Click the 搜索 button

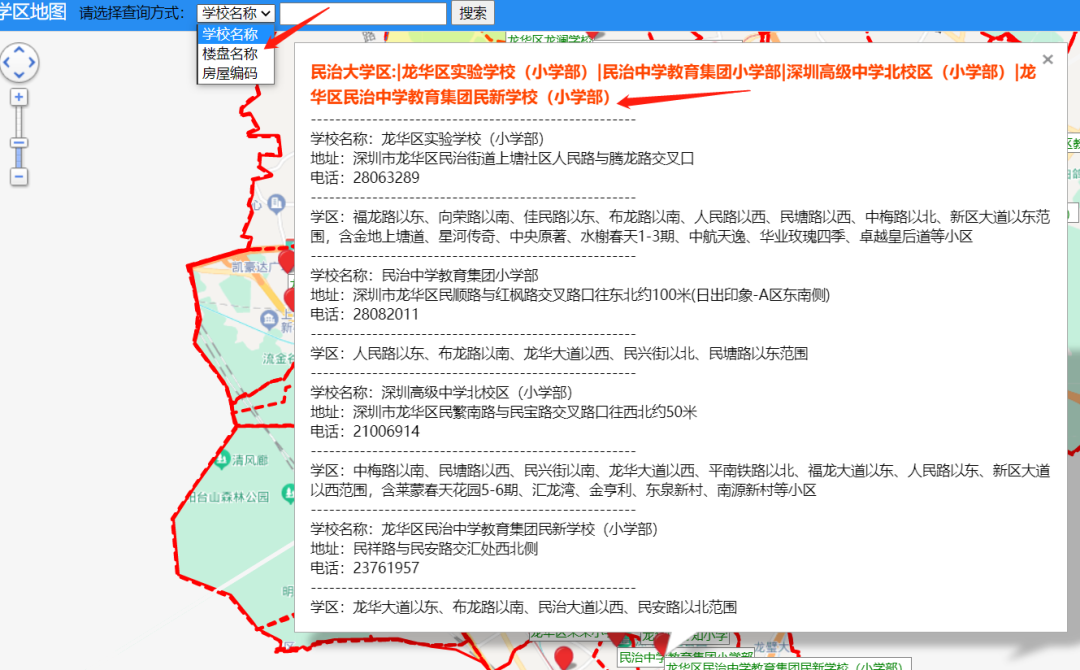[x=472, y=13]
